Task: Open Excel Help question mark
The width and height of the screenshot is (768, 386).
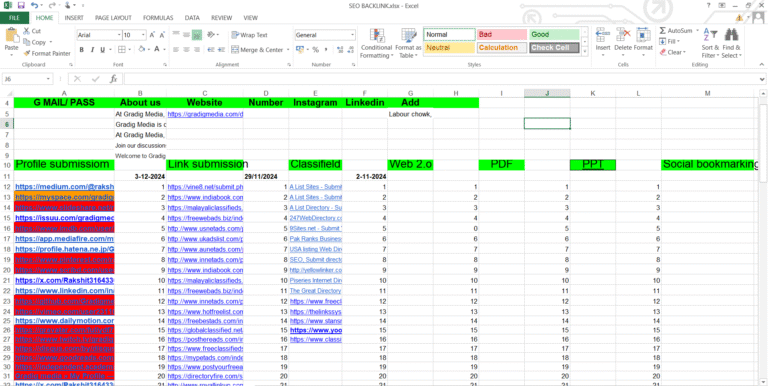Action: click(x=708, y=5)
